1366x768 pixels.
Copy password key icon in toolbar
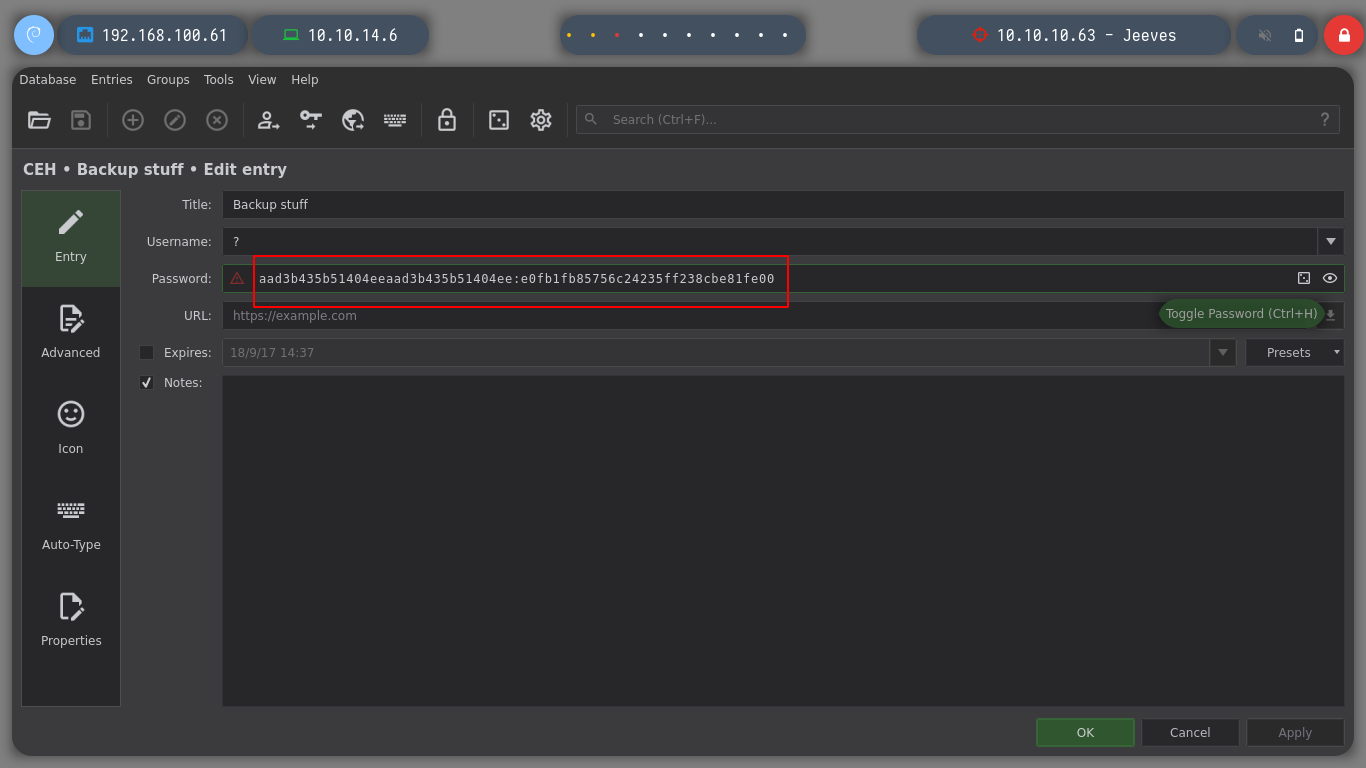(x=311, y=120)
